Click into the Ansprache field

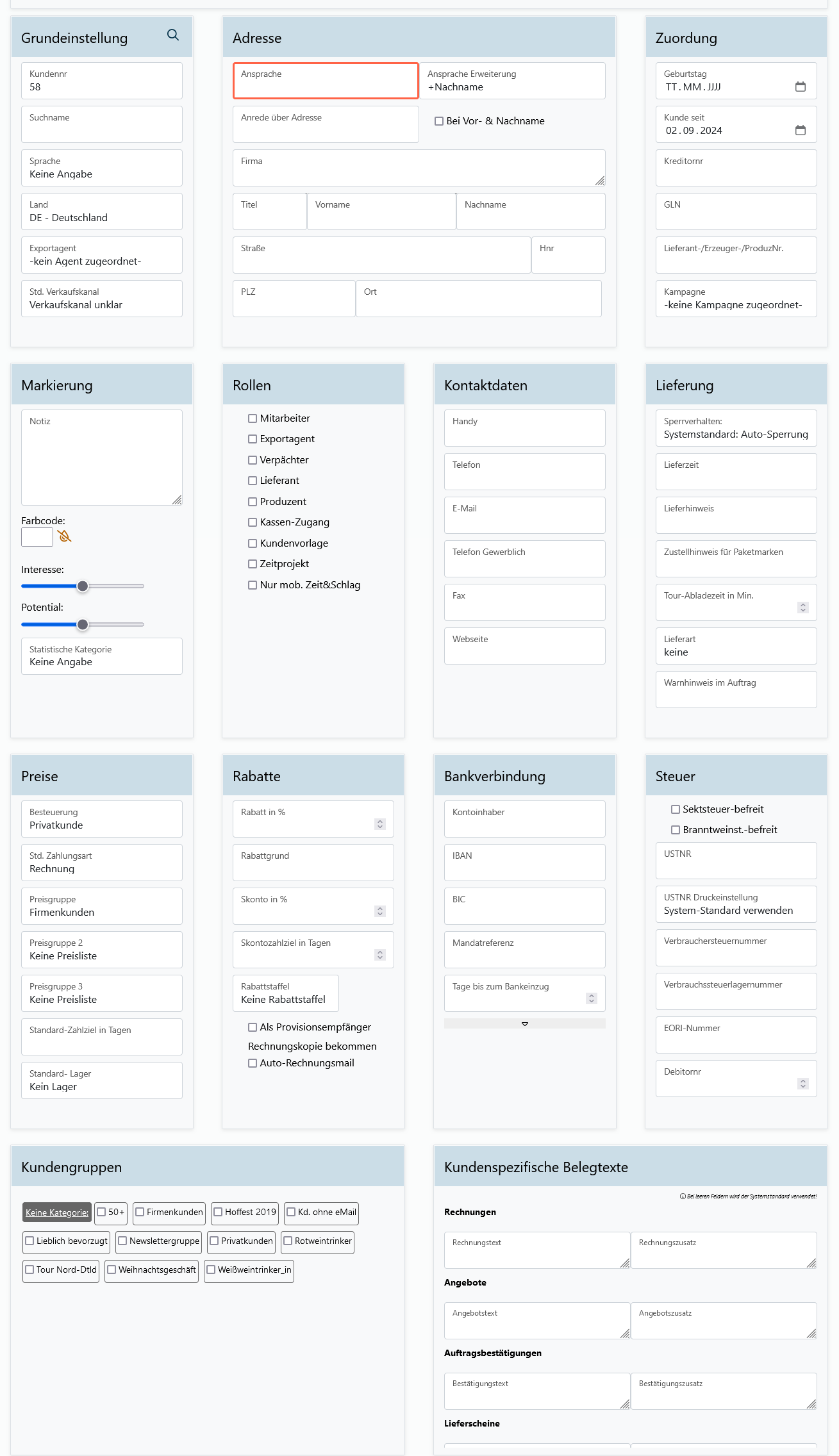pyautogui.click(x=326, y=81)
